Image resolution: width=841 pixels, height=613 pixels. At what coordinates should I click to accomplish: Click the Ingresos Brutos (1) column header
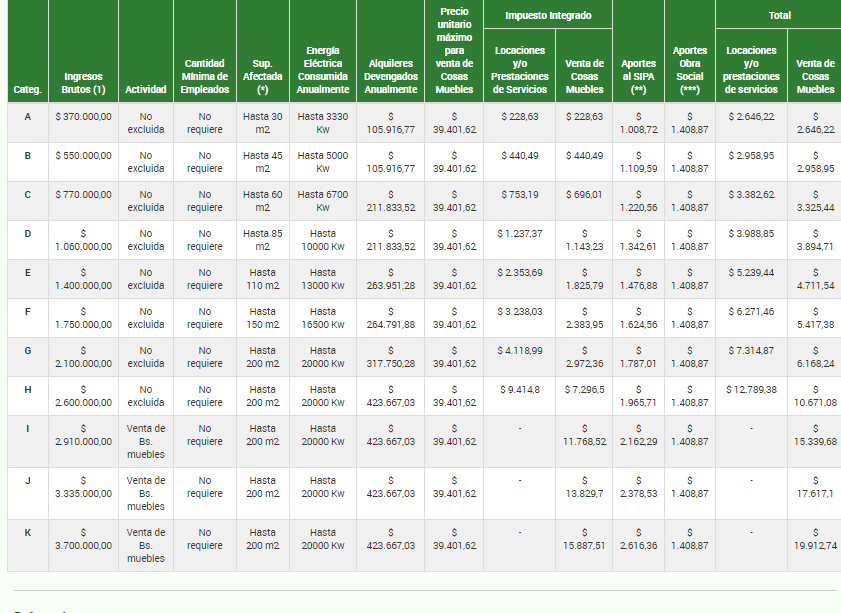83,83
